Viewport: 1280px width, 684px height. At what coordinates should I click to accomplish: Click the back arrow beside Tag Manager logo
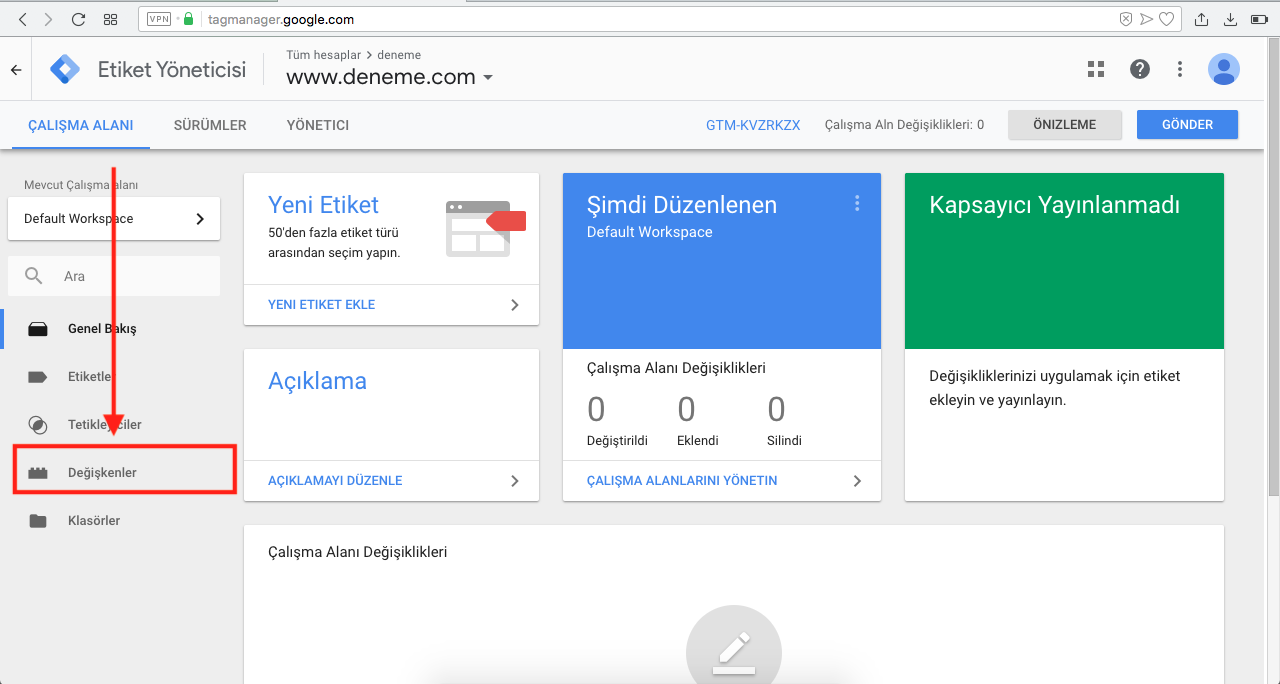tap(15, 70)
